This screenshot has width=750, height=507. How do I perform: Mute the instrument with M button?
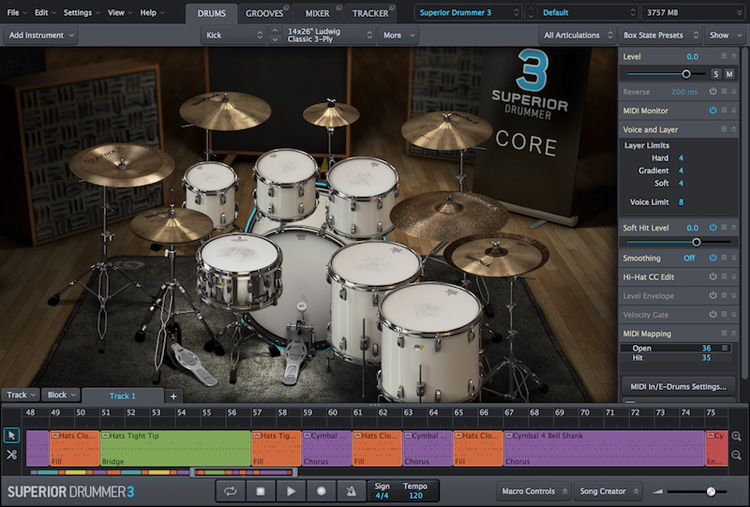click(x=730, y=74)
